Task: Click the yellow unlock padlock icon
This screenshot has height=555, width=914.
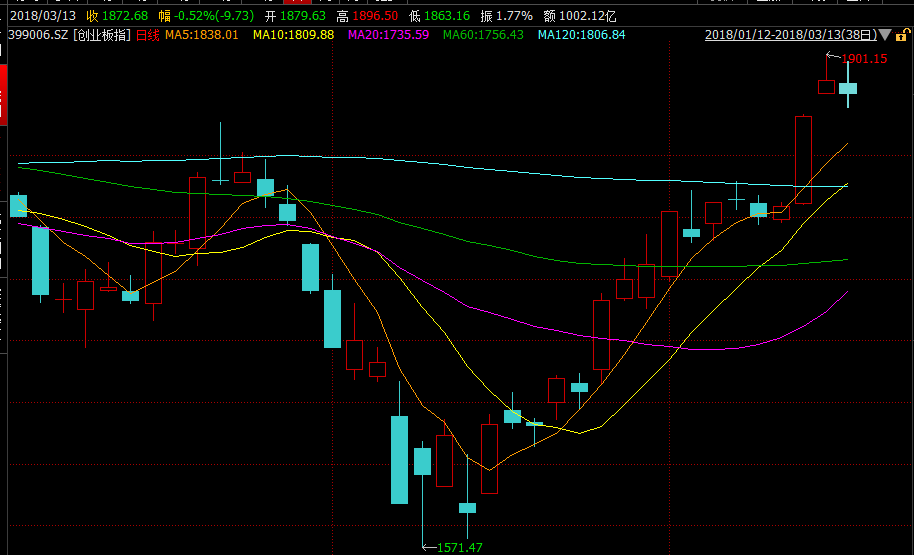Action: pyautogui.click(x=901, y=35)
